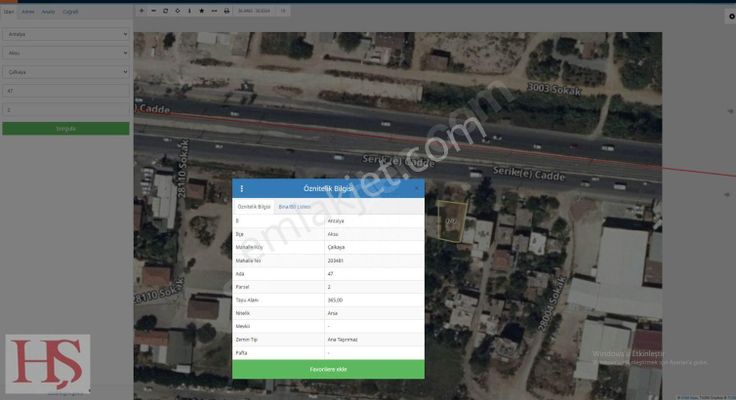Switch to the Bina/BB Listesi tab

294,207
